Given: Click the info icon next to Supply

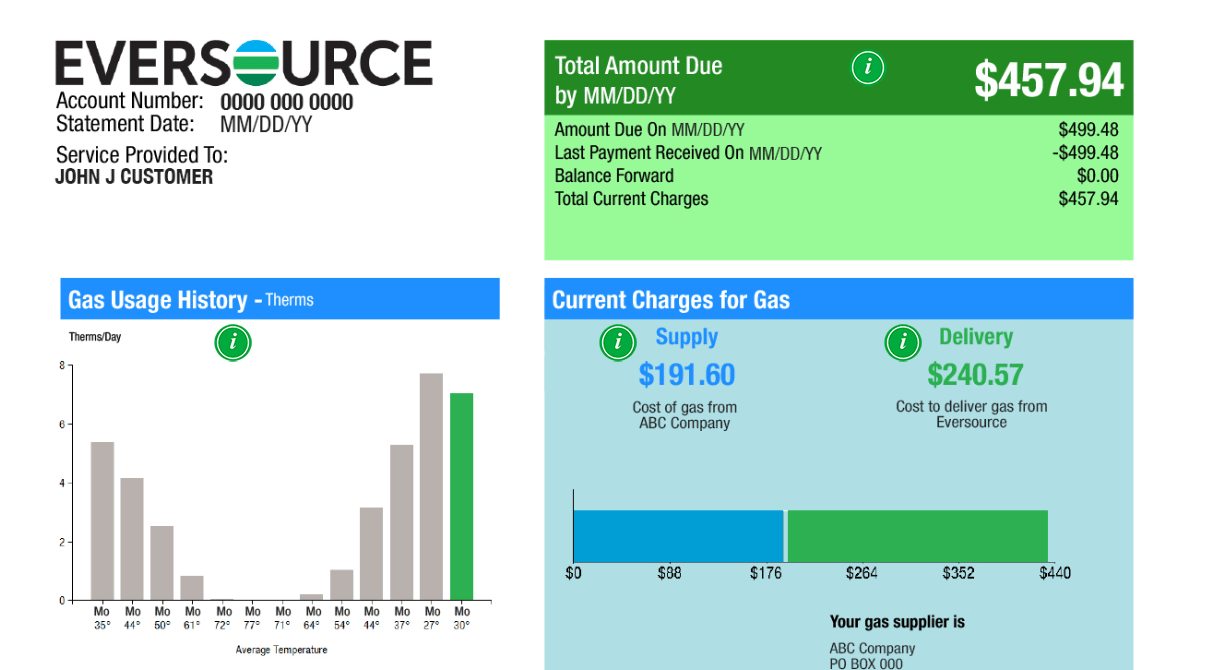Looking at the screenshot, I should click(x=618, y=343).
